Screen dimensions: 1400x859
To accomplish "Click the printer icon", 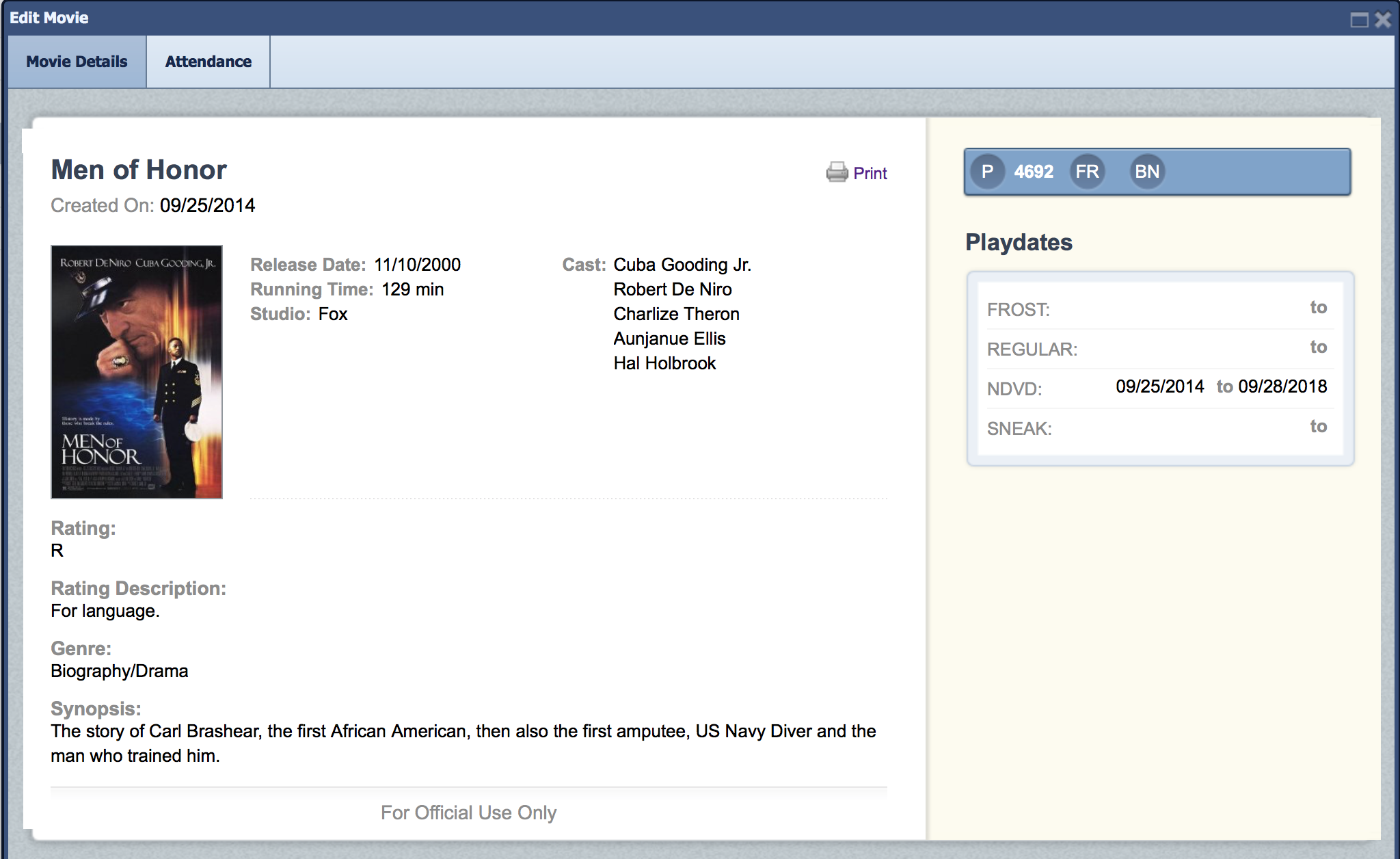I will [837, 172].
